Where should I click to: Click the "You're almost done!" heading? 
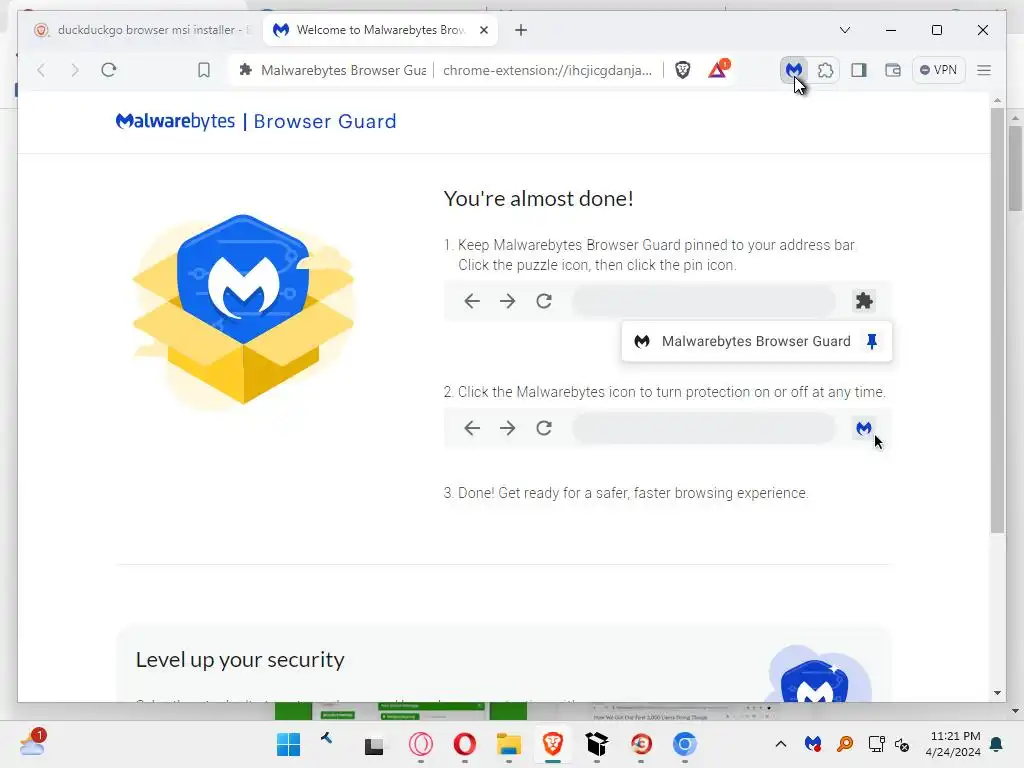click(x=538, y=199)
